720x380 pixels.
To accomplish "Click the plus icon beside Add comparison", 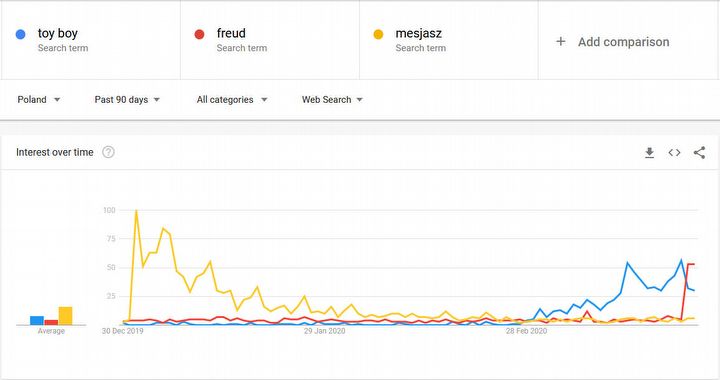I will coord(561,42).
